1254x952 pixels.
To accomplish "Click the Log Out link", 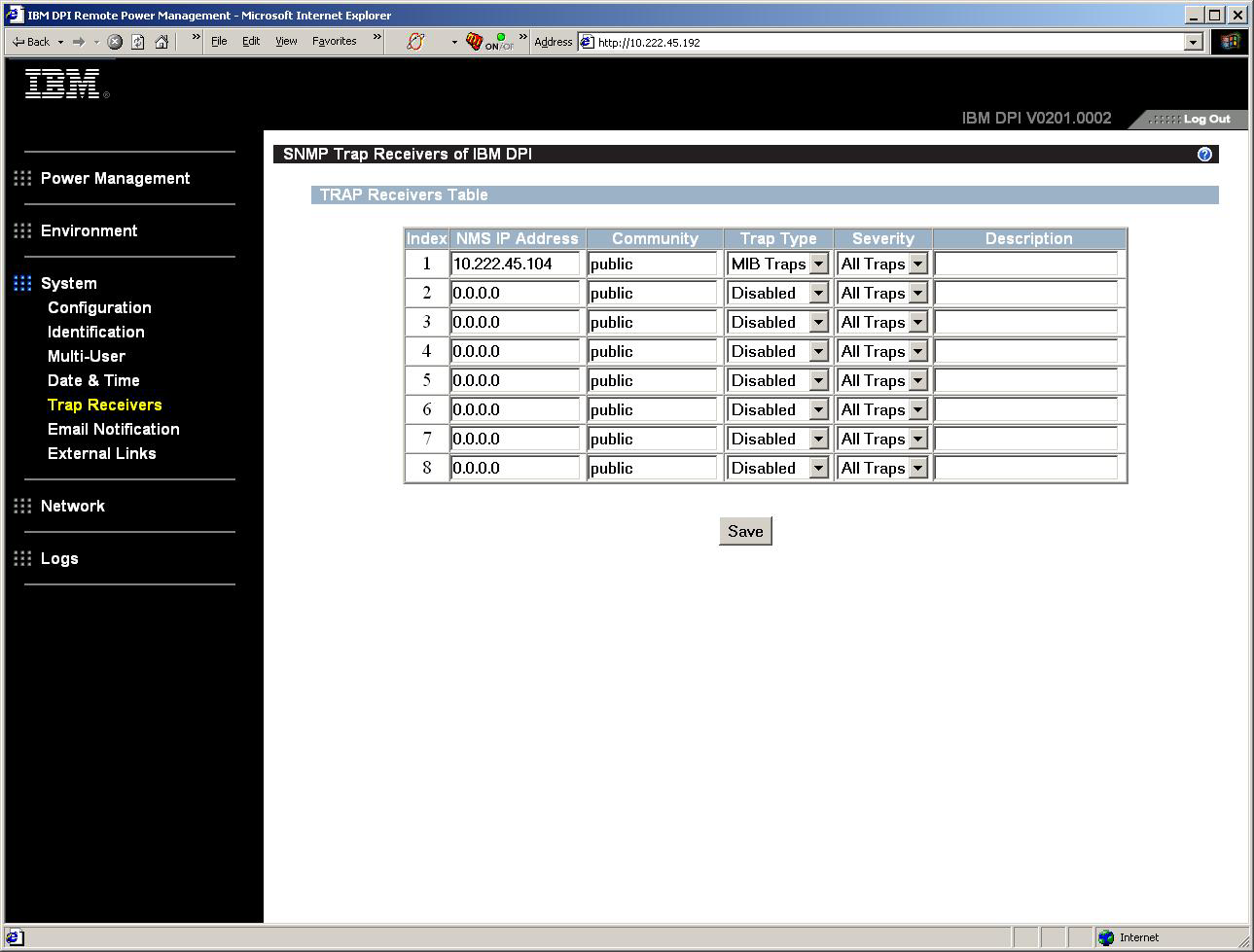I will click(1206, 119).
